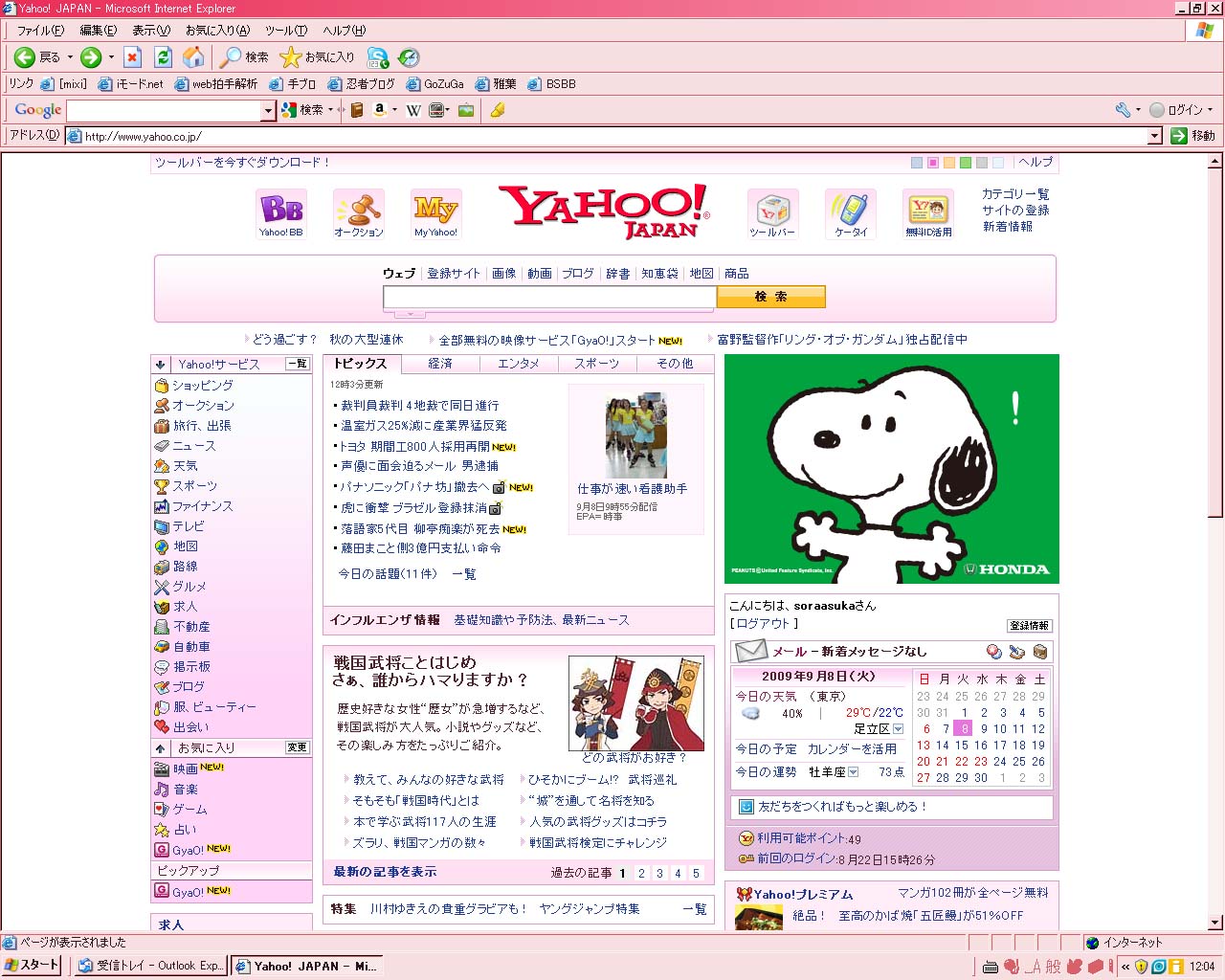The height and width of the screenshot is (980, 1225).
Task: Open the 表示(V) menu
Action: coord(151,31)
